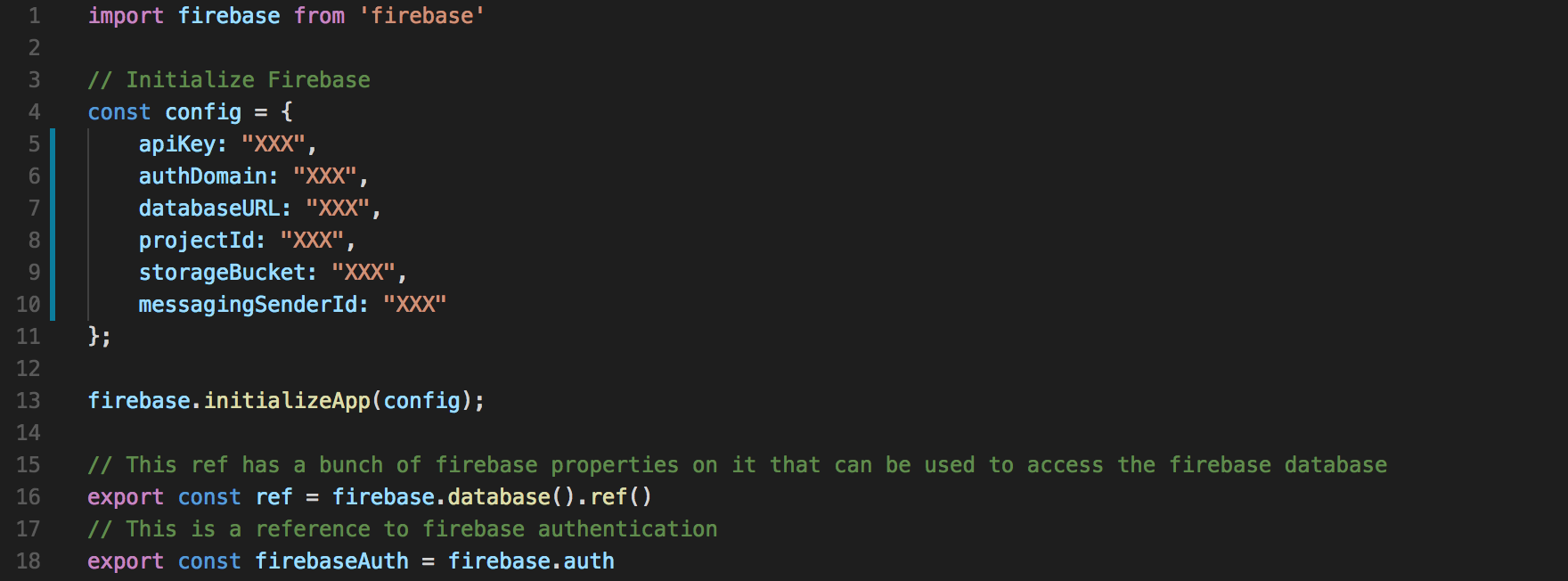Click the 'projectId' property name
Viewport: 1568px width, 581px height.
tap(197, 241)
